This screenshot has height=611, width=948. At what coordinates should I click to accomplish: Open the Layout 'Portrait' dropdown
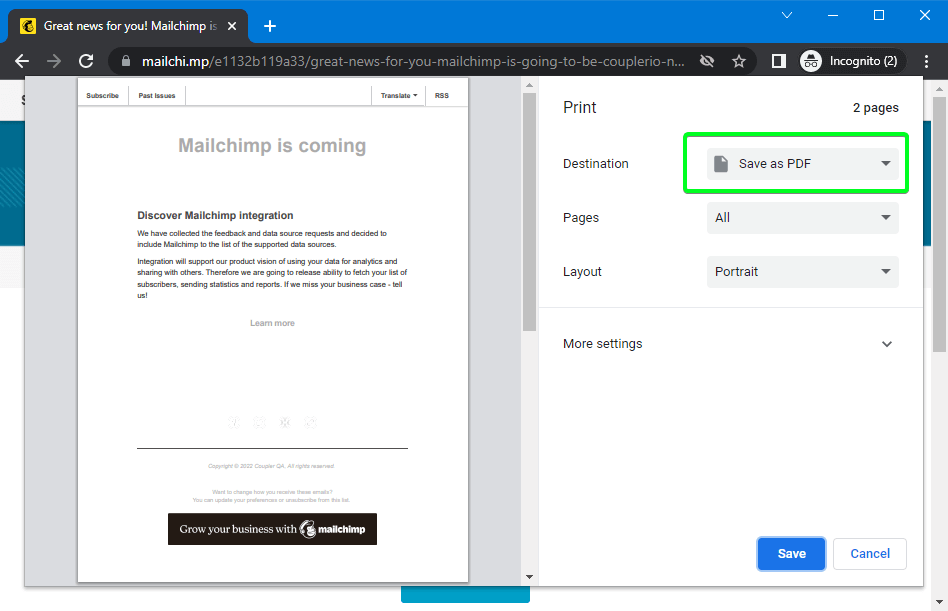802,272
